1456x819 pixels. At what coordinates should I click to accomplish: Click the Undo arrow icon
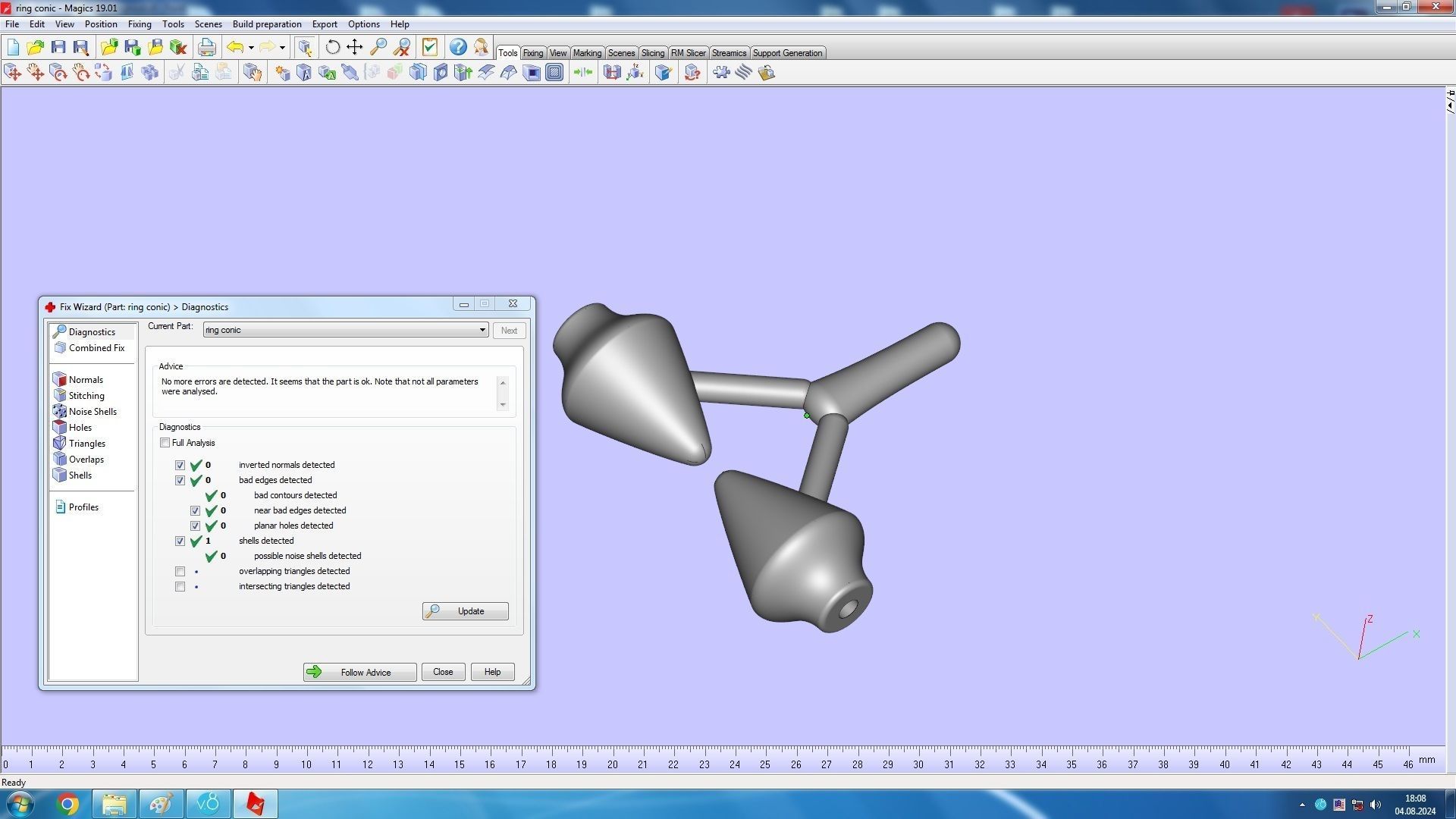(235, 47)
